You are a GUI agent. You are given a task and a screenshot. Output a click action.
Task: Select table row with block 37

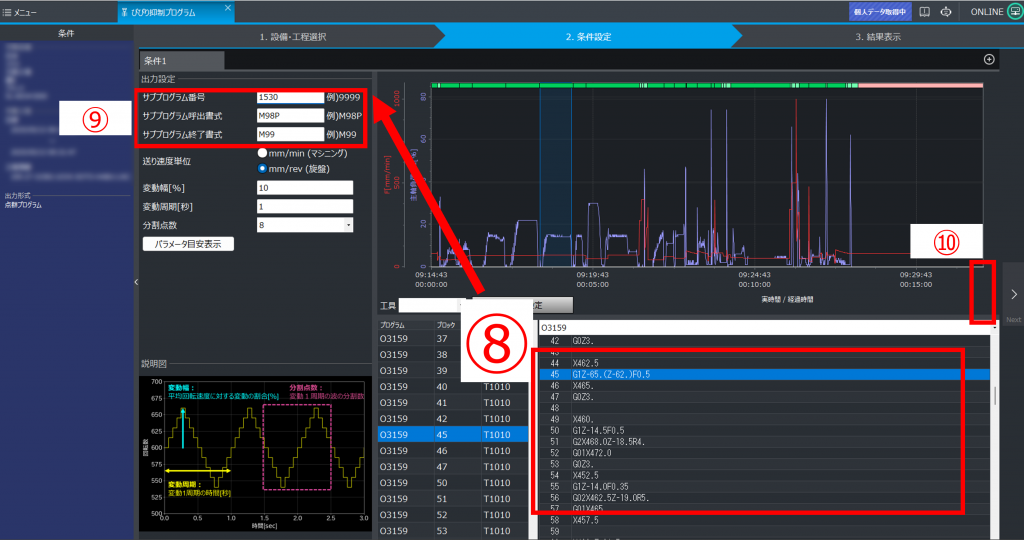[453, 339]
